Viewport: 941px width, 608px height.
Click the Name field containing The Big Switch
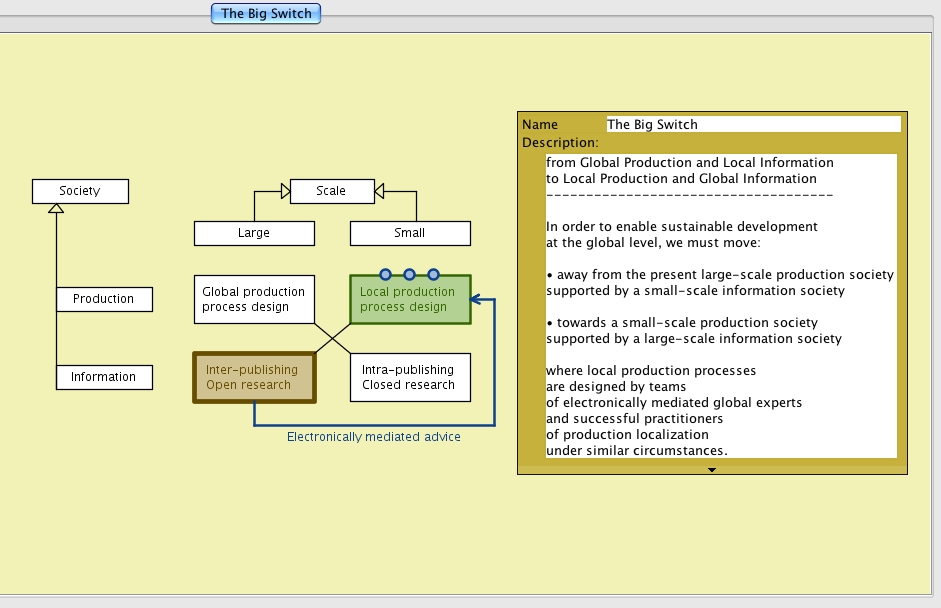[x=752, y=125]
